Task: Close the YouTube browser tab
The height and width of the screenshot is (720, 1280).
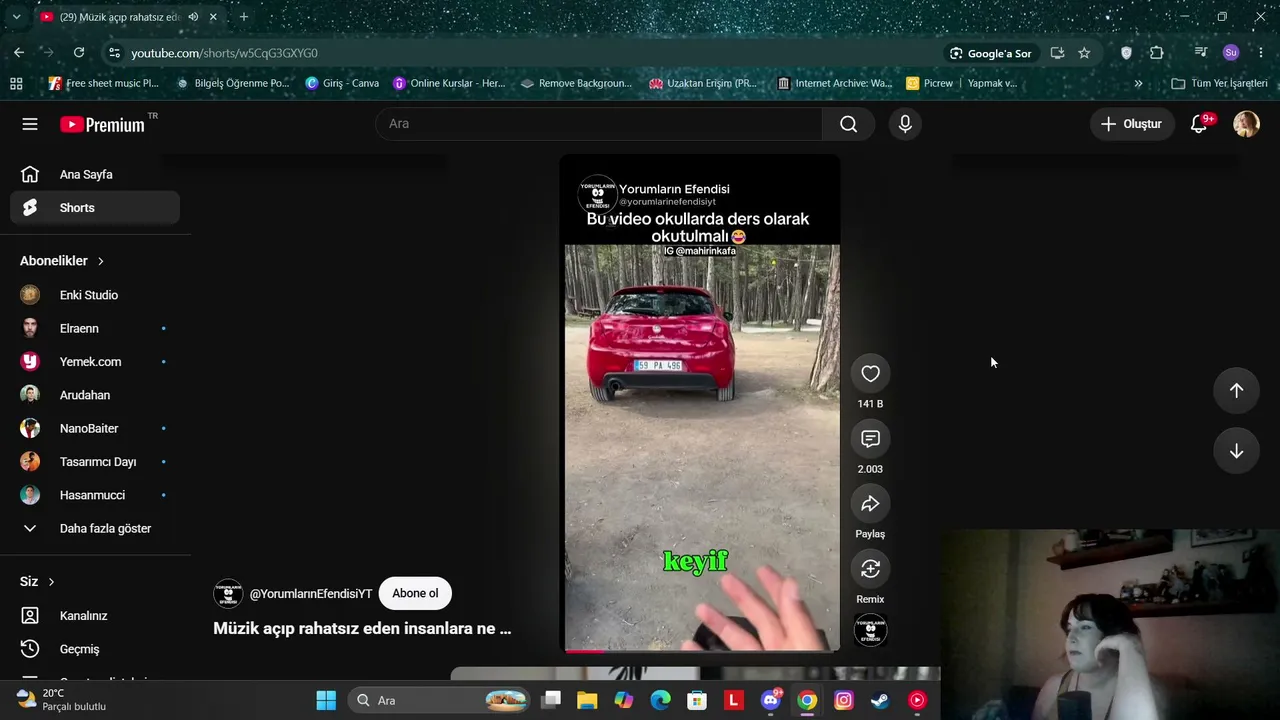Action: pyautogui.click(x=213, y=17)
